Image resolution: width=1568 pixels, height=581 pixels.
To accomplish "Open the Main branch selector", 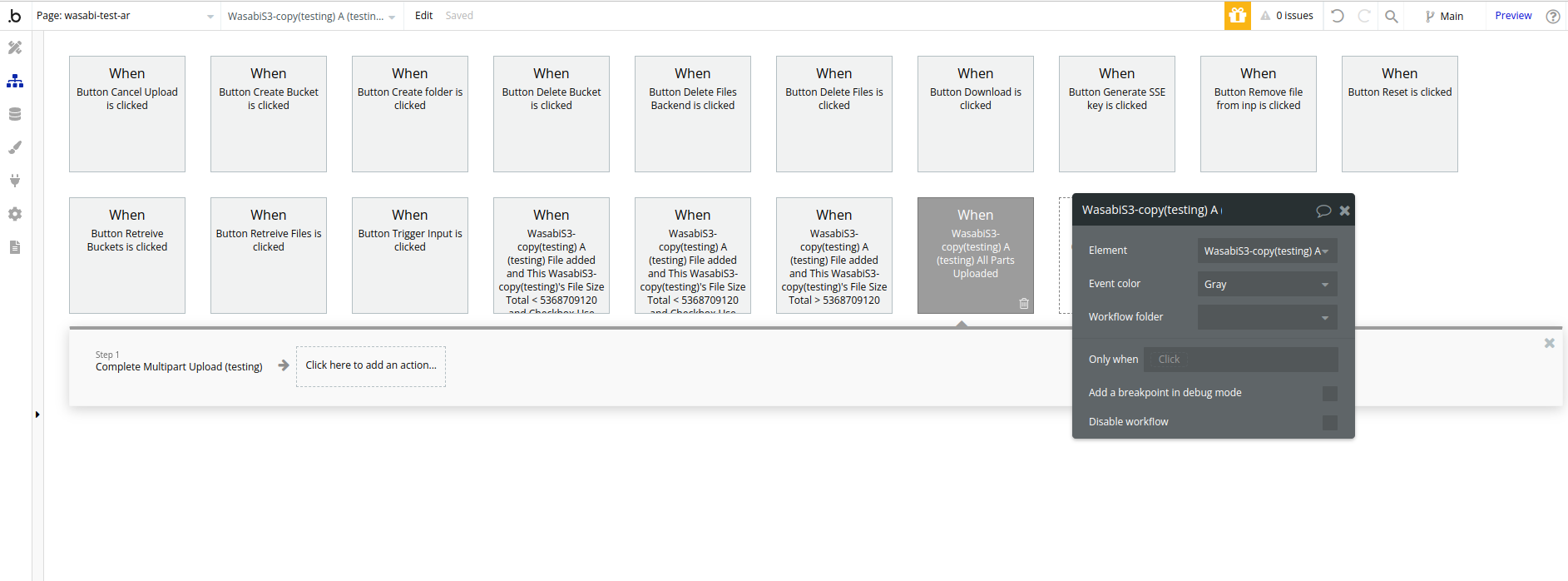I will coord(1444,16).
